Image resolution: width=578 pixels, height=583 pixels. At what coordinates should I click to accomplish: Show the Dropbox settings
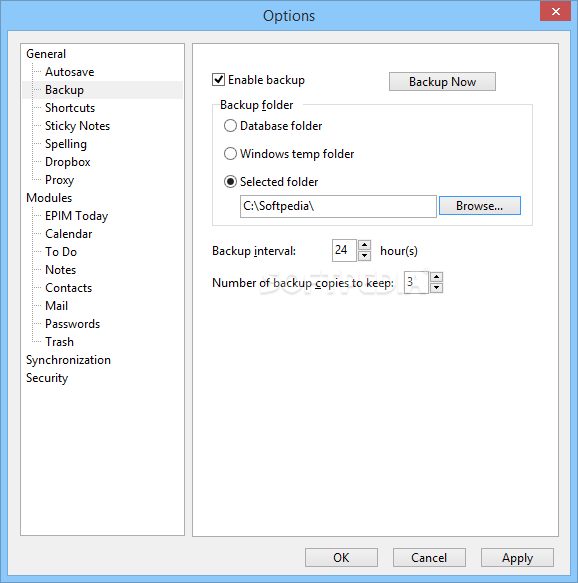coord(68,162)
